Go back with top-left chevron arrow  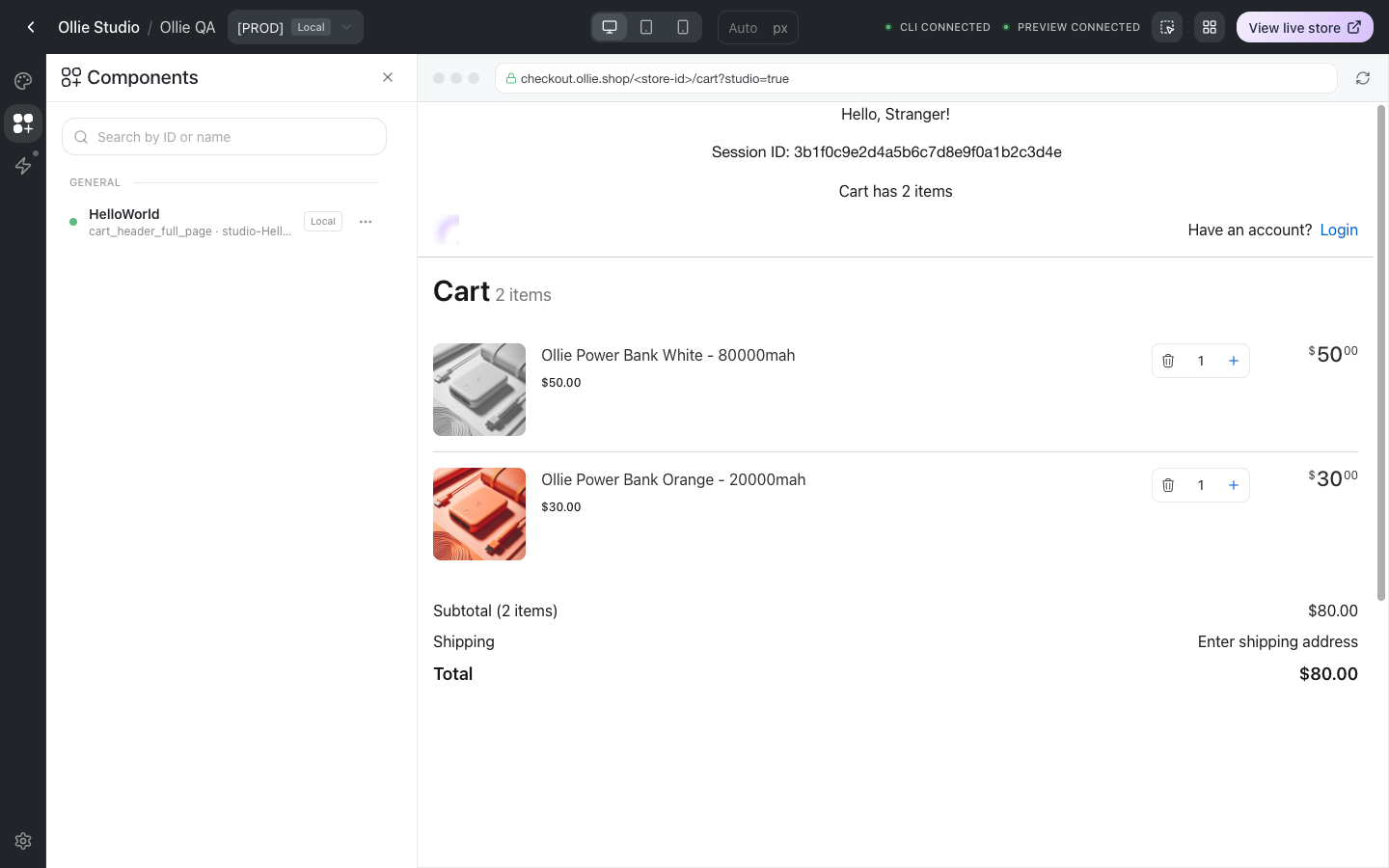pos(31,27)
